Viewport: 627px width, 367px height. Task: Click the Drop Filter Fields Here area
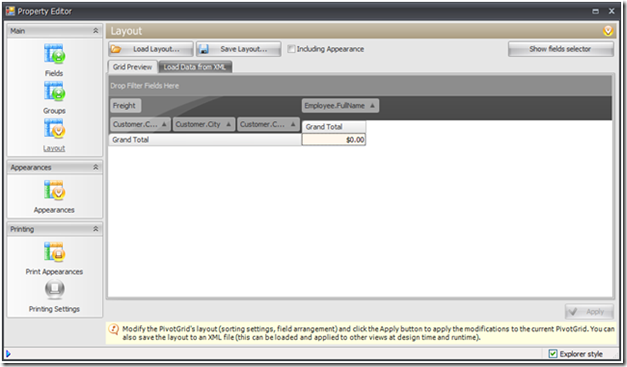click(x=360, y=86)
